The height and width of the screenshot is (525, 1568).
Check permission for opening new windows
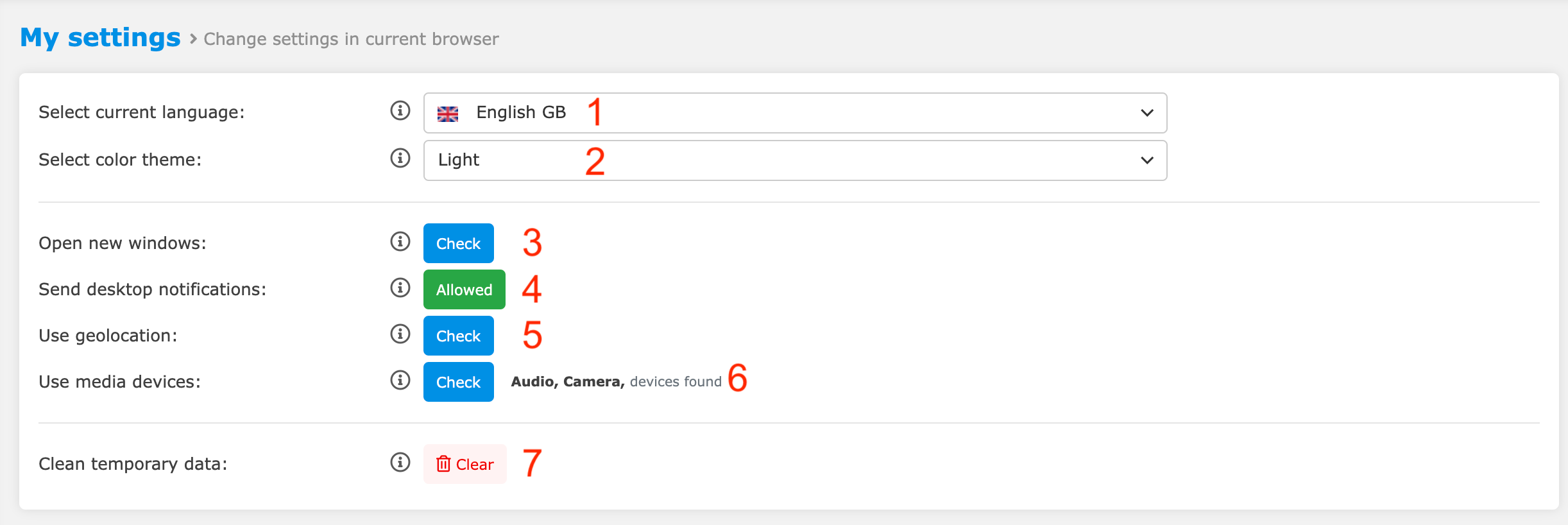pos(458,243)
